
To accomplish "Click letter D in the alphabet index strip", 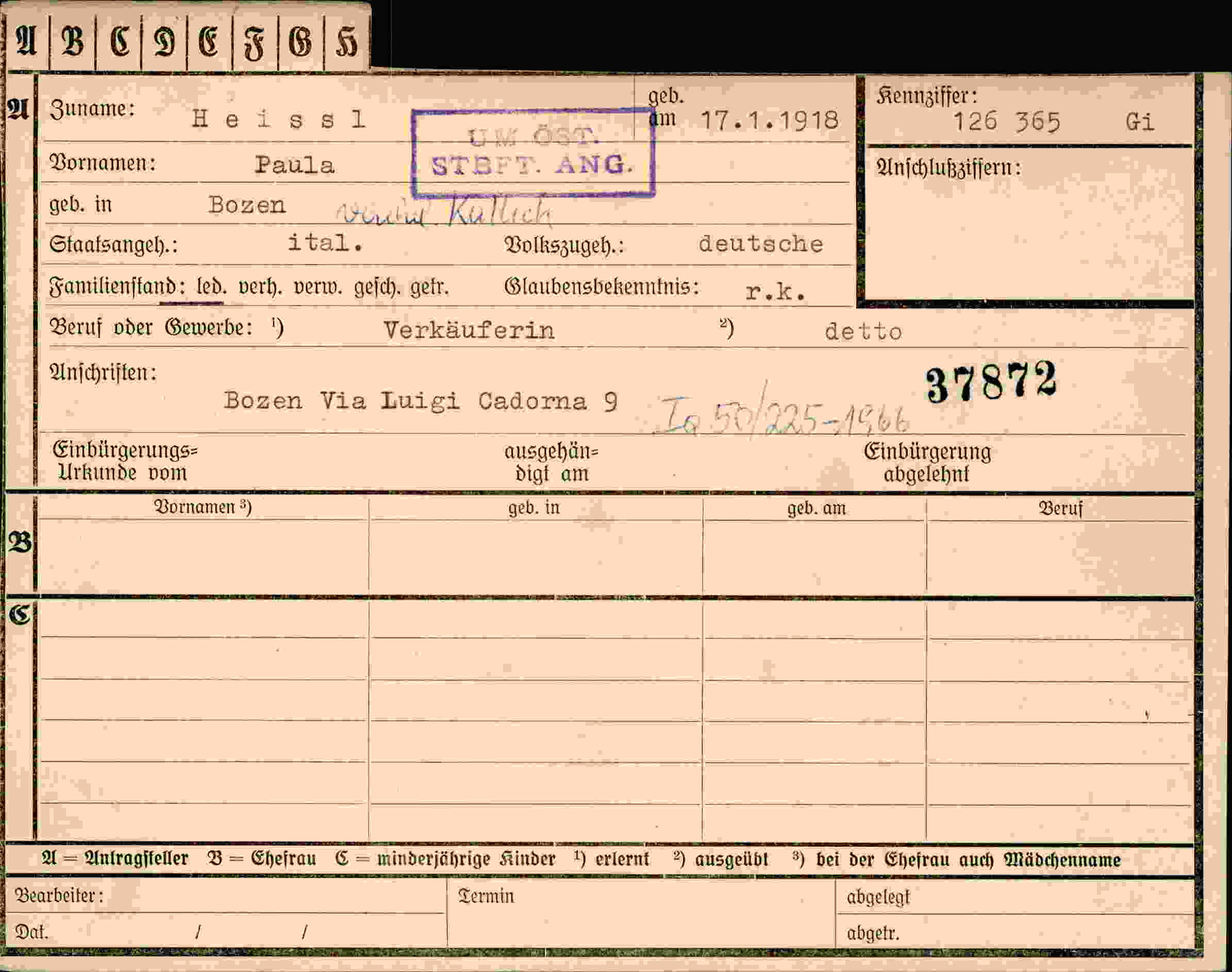I will pyautogui.click(x=164, y=43).
